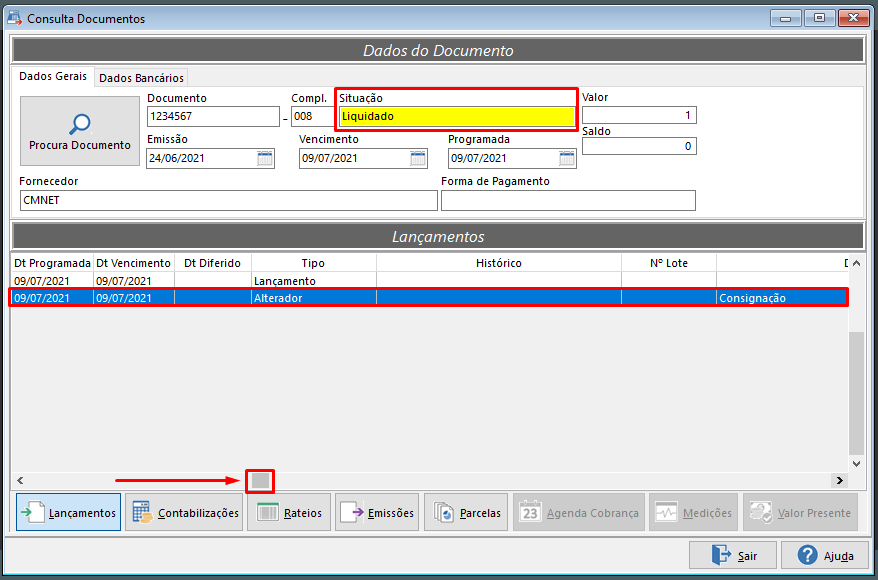This screenshot has height=580, width=878.
Task: Click the Consignação cell
Action: 782,298
